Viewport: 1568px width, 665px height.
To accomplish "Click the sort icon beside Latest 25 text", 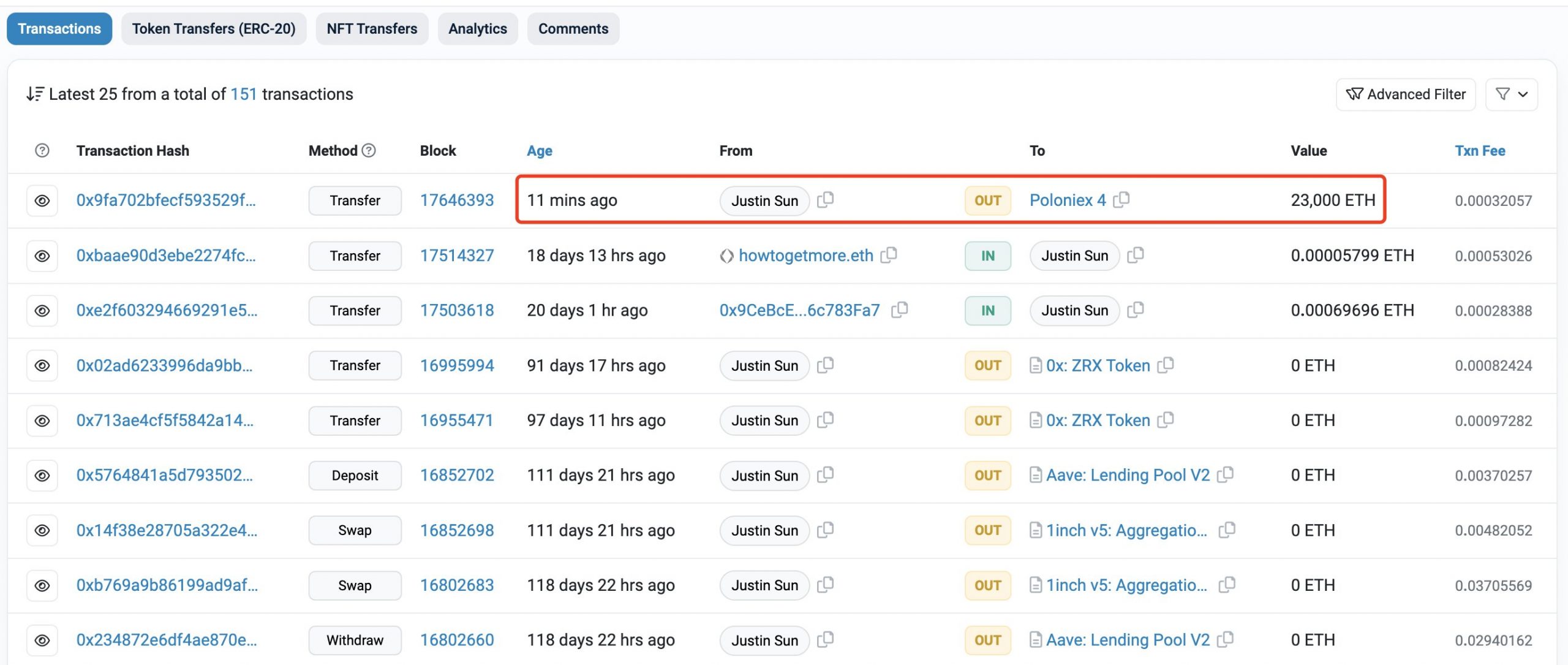I will pos(35,94).
